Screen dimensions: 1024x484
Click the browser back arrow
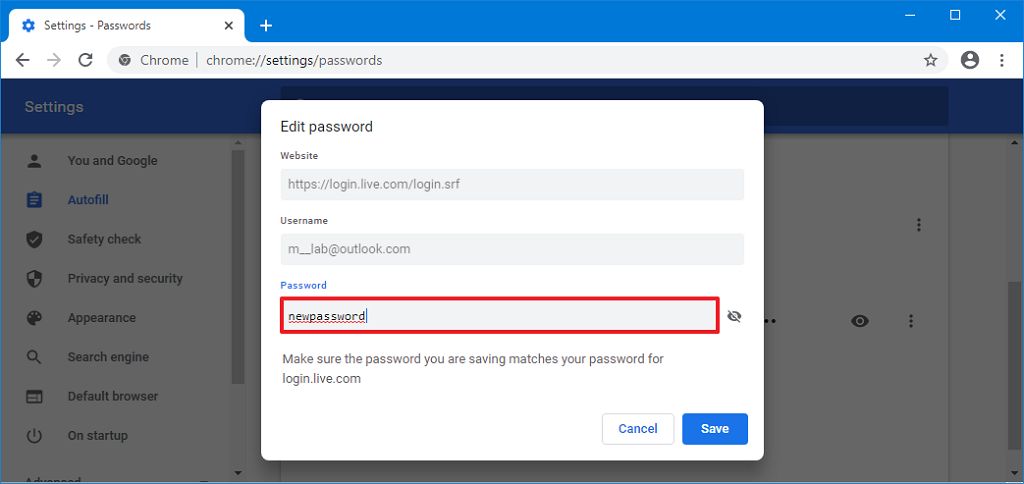22,60
